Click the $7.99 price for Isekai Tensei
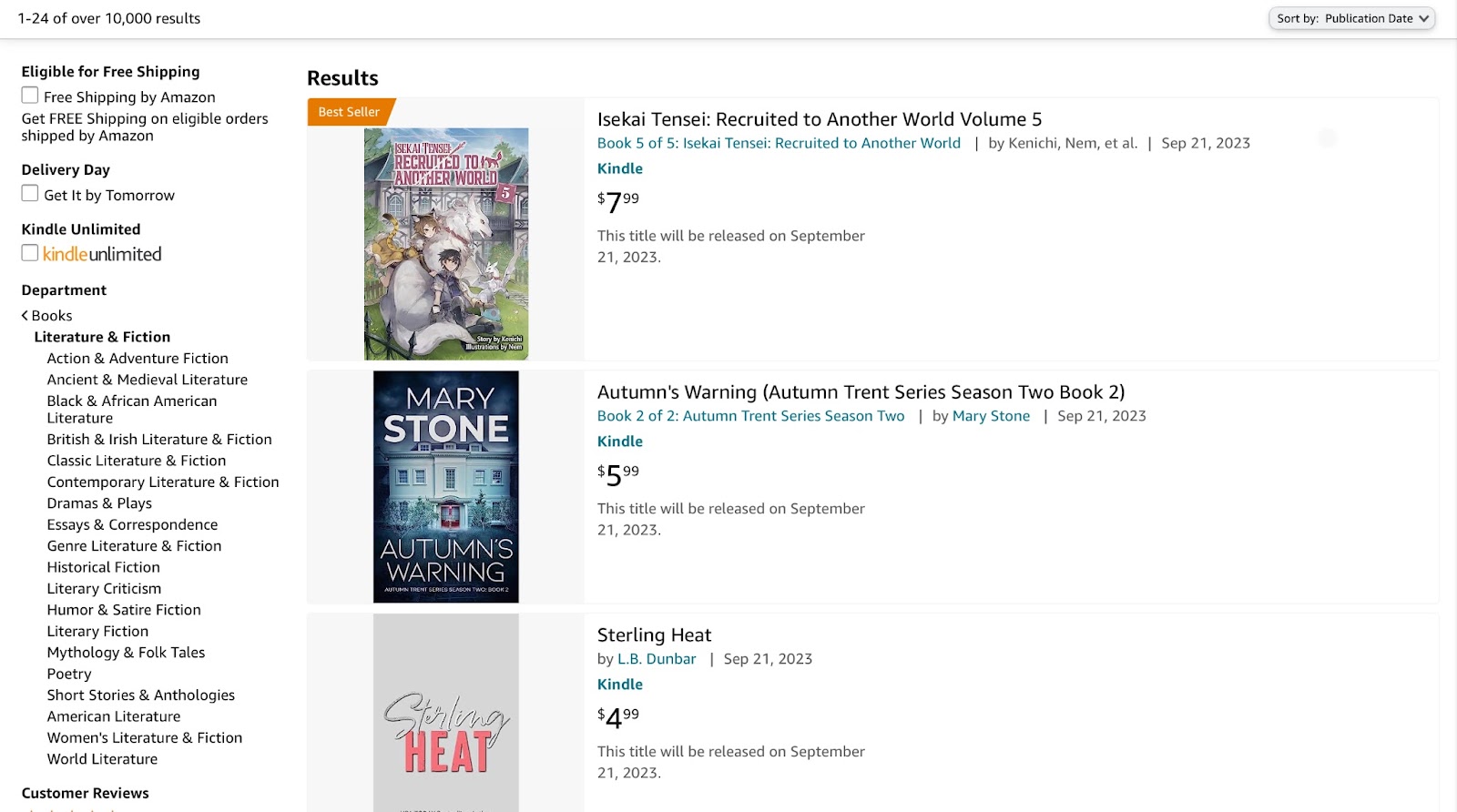The width and height of the screenshot is (1457, 812). (618, 201)
